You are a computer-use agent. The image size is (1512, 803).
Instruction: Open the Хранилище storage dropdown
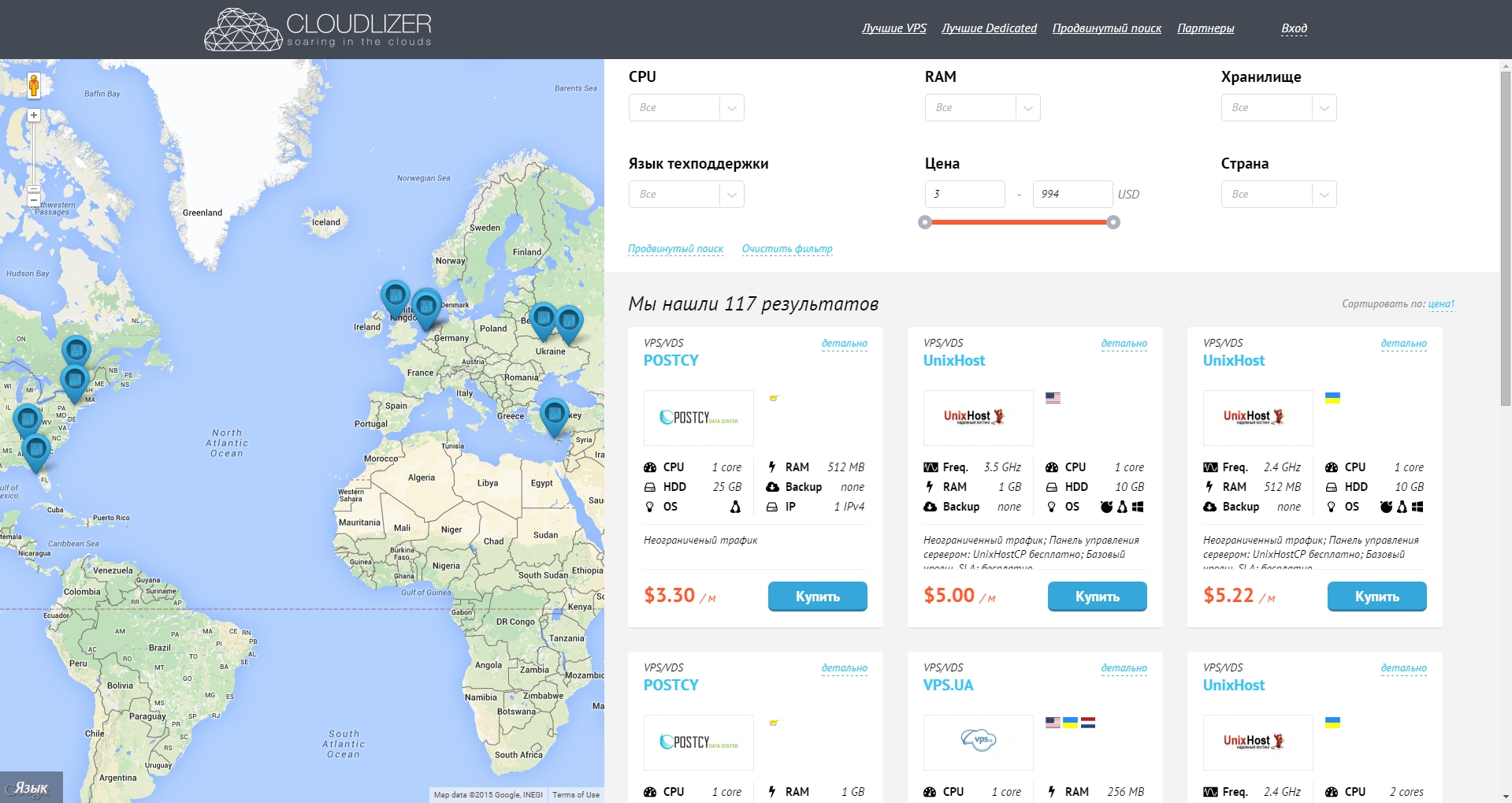(x=1279, y=108)
